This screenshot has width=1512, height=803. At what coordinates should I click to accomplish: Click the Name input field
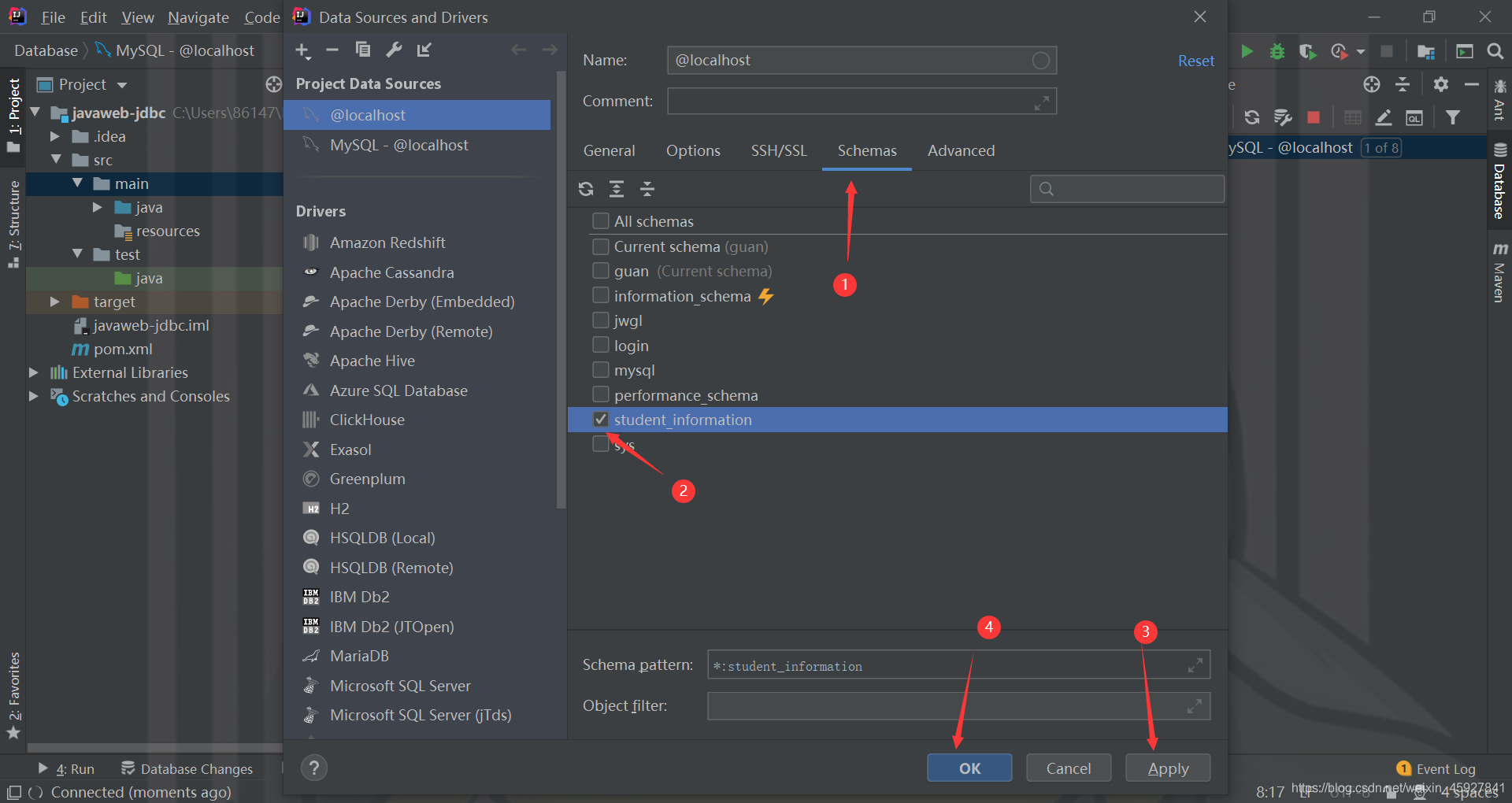pyautogui.click(x=862, y=61)
